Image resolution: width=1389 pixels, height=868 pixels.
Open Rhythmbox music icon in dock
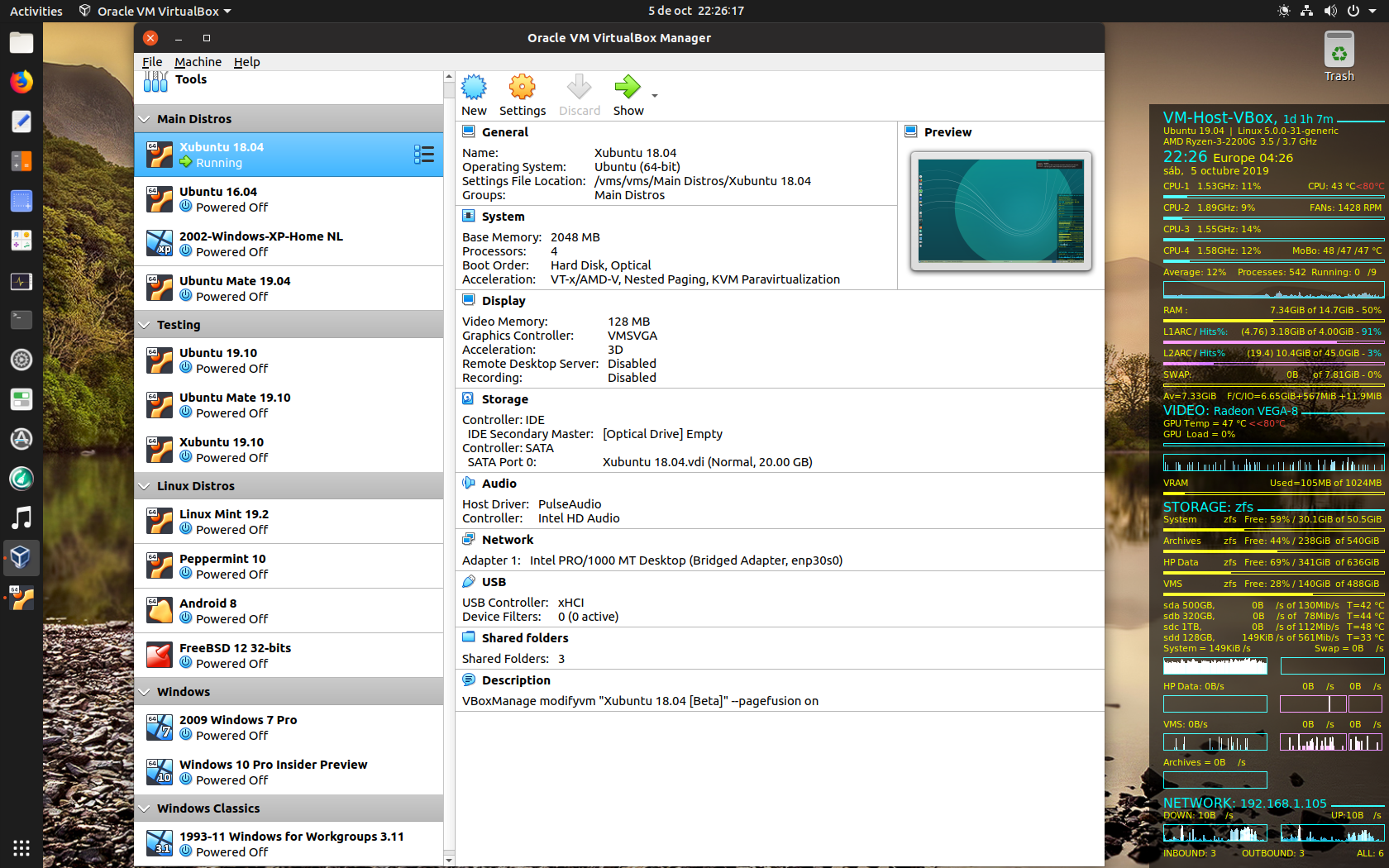[21, 517]
